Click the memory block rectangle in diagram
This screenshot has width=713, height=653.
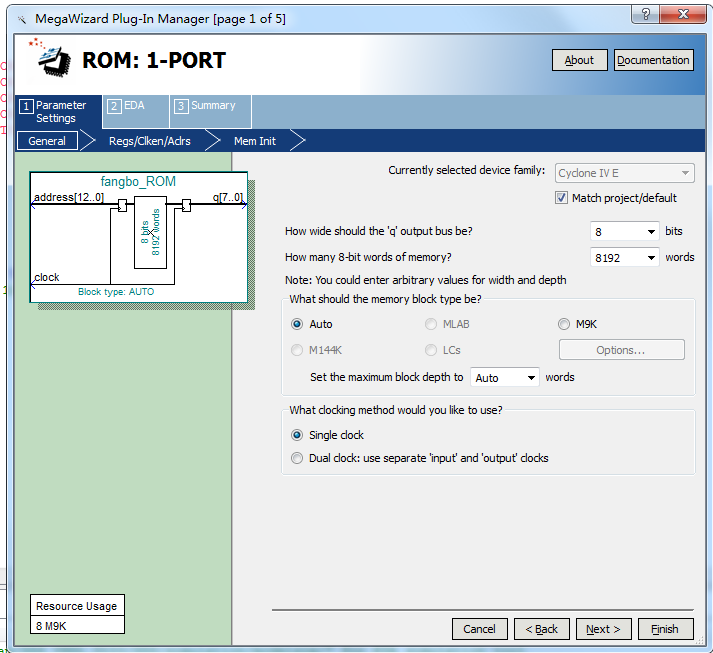pos(150,232)
